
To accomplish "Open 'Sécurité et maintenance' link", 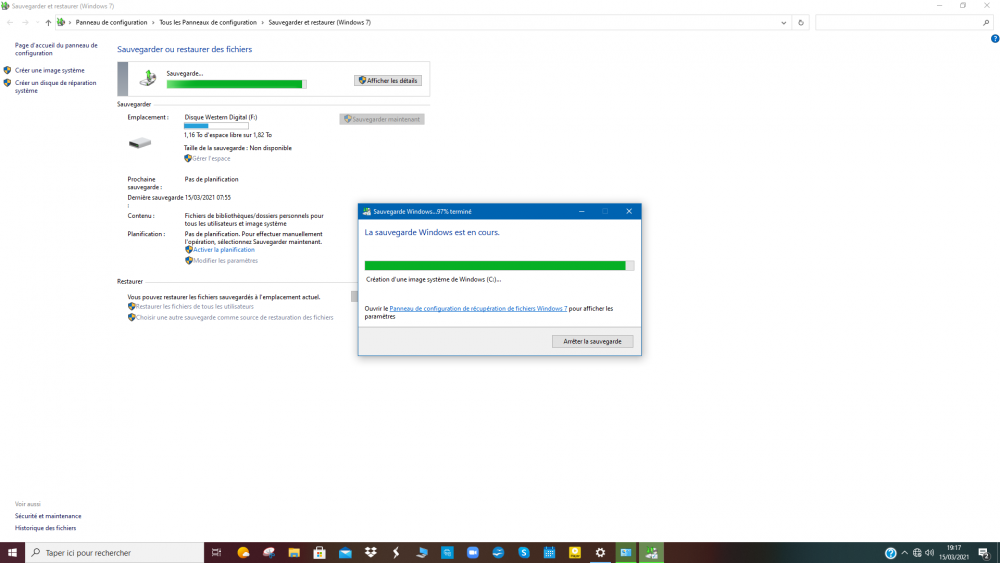I will 48,516.
